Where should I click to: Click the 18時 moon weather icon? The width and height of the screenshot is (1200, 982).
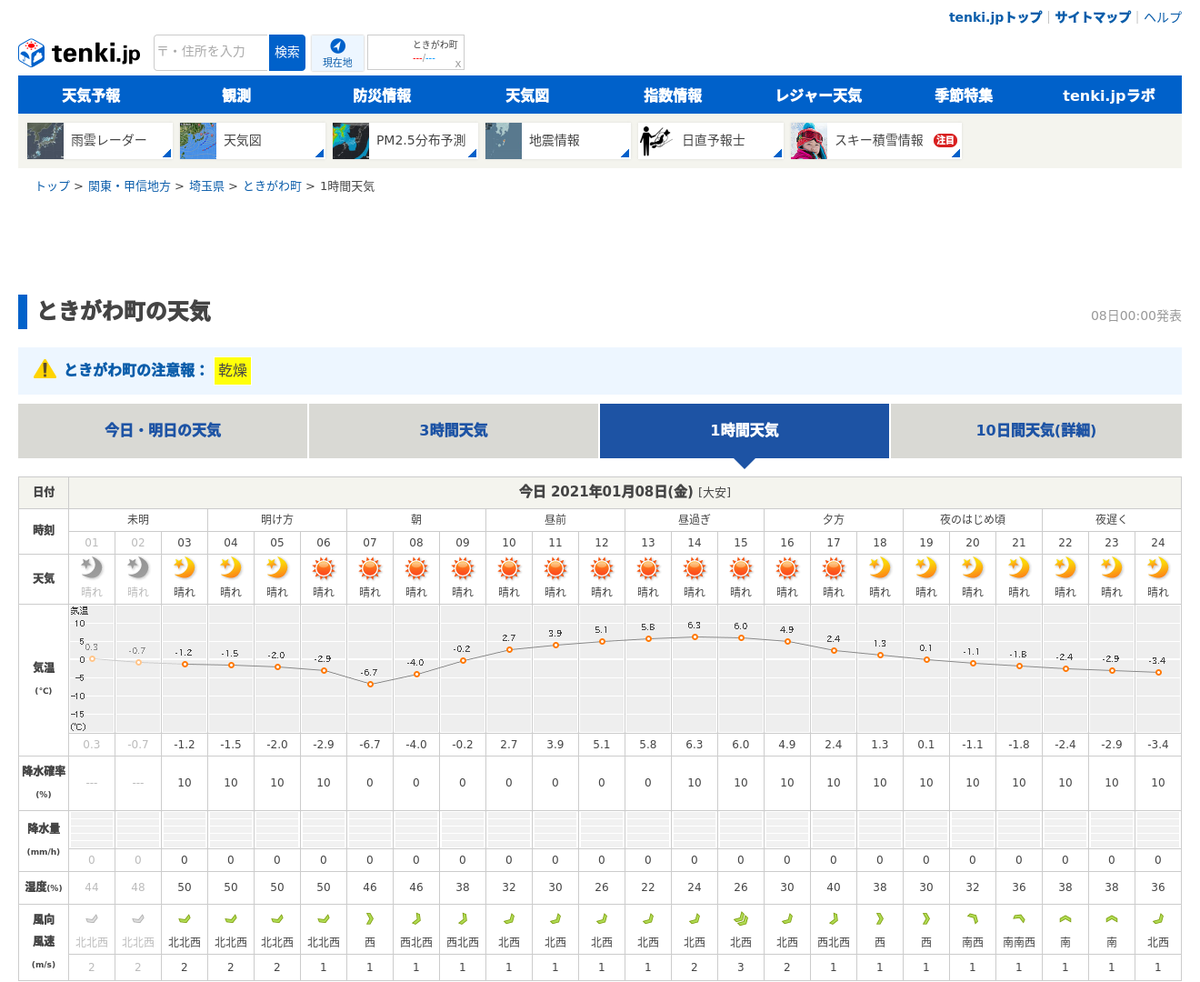pos(879,568)
